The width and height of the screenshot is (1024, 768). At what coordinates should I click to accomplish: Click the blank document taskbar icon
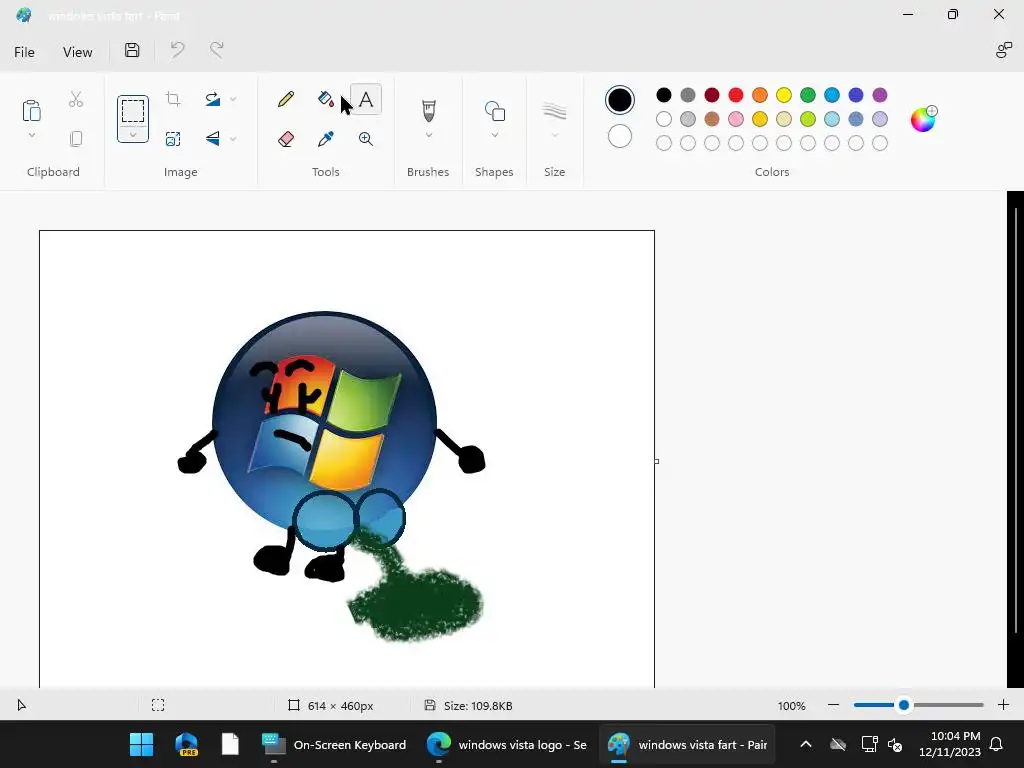pos(230,744)
